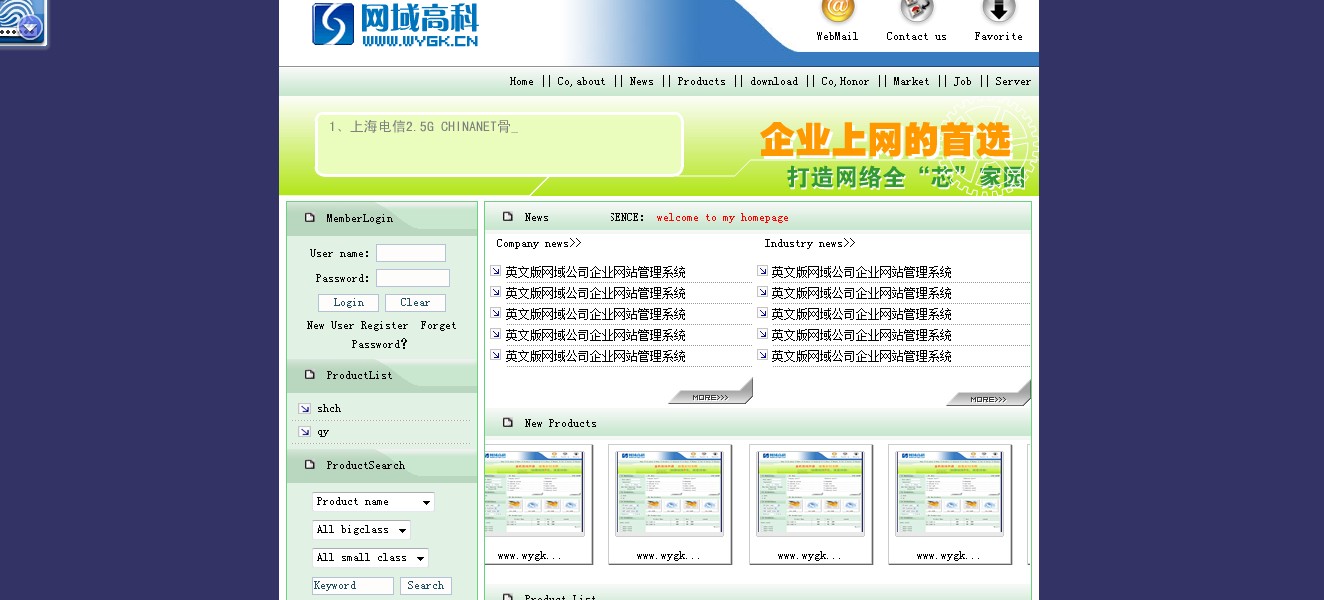
Task: Open the shch product category
Action: 329,409
